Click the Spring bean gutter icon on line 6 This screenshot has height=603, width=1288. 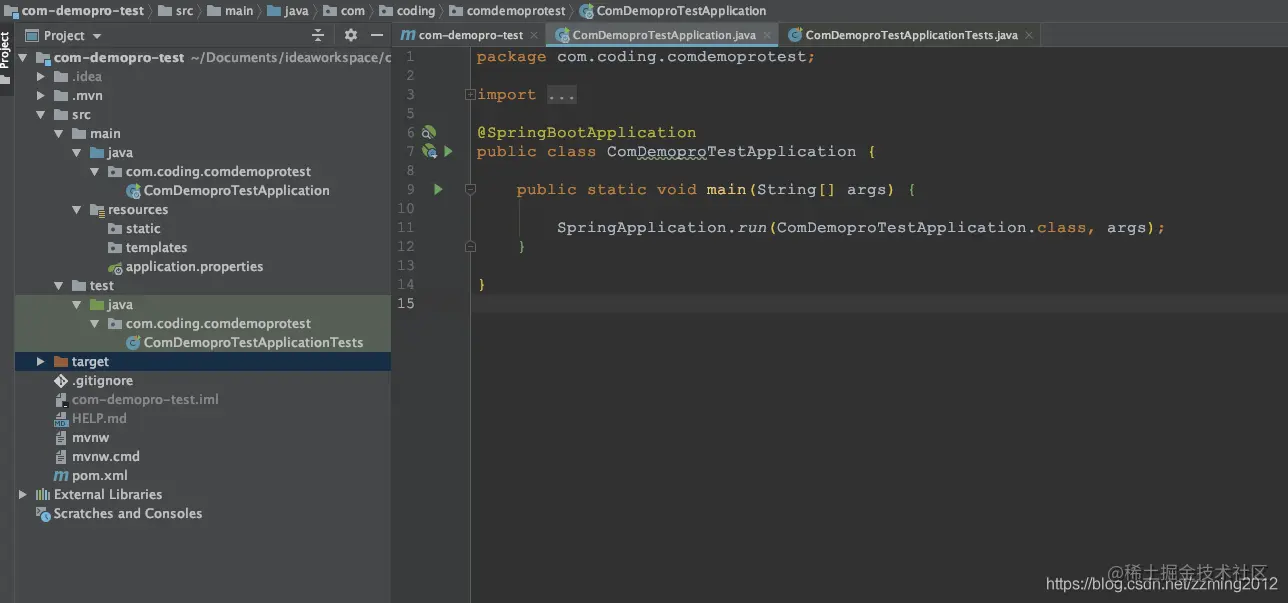429,132
